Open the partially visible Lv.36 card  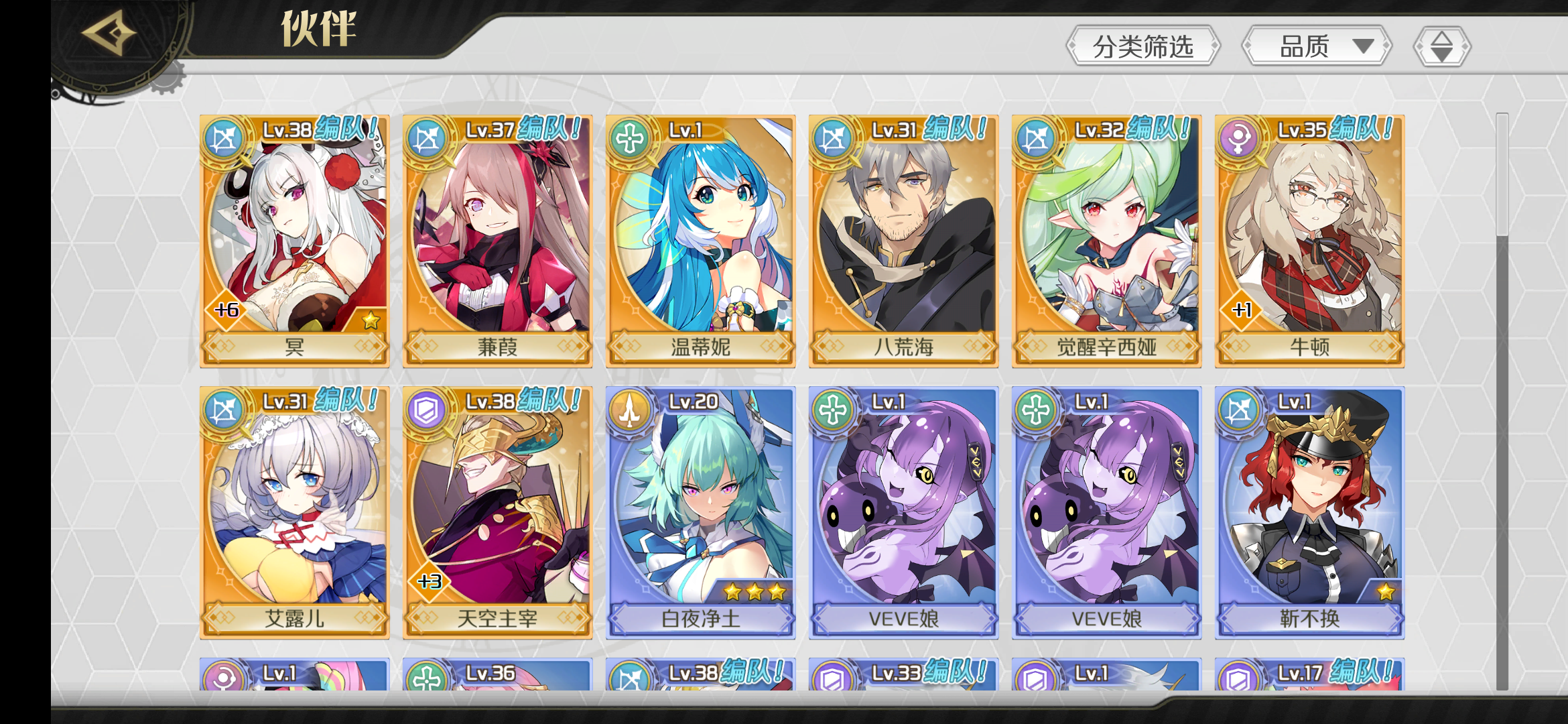pos(497,674)
